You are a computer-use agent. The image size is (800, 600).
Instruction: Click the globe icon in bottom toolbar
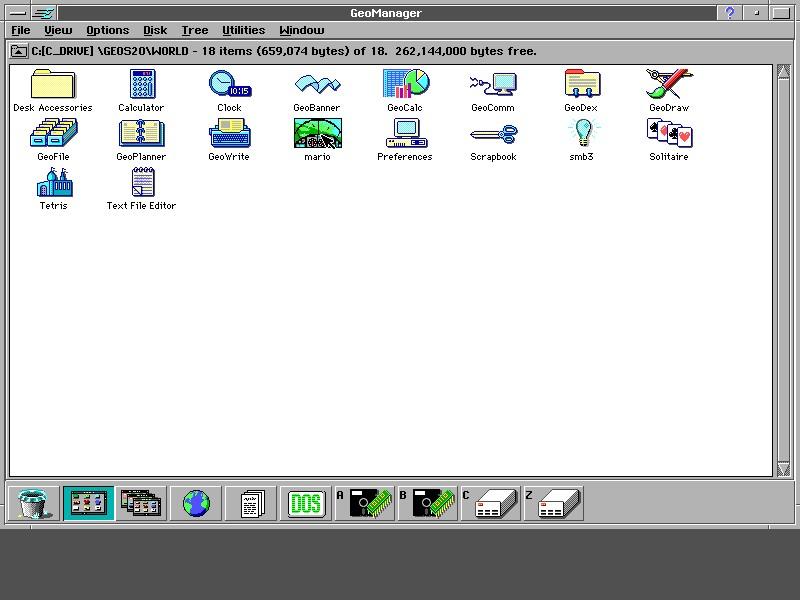point(196,504)
